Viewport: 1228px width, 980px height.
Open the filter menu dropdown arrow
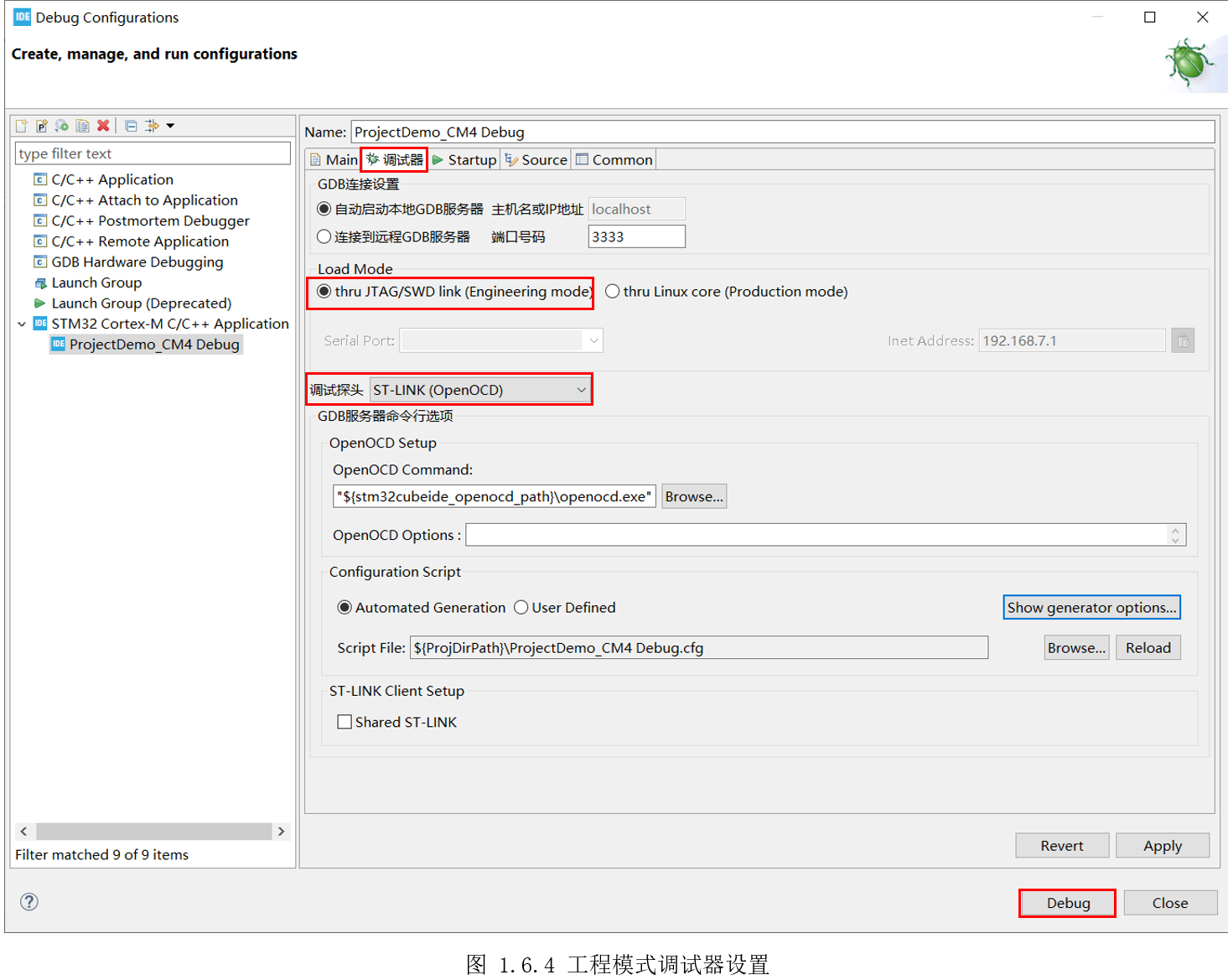tap(170, 126)
